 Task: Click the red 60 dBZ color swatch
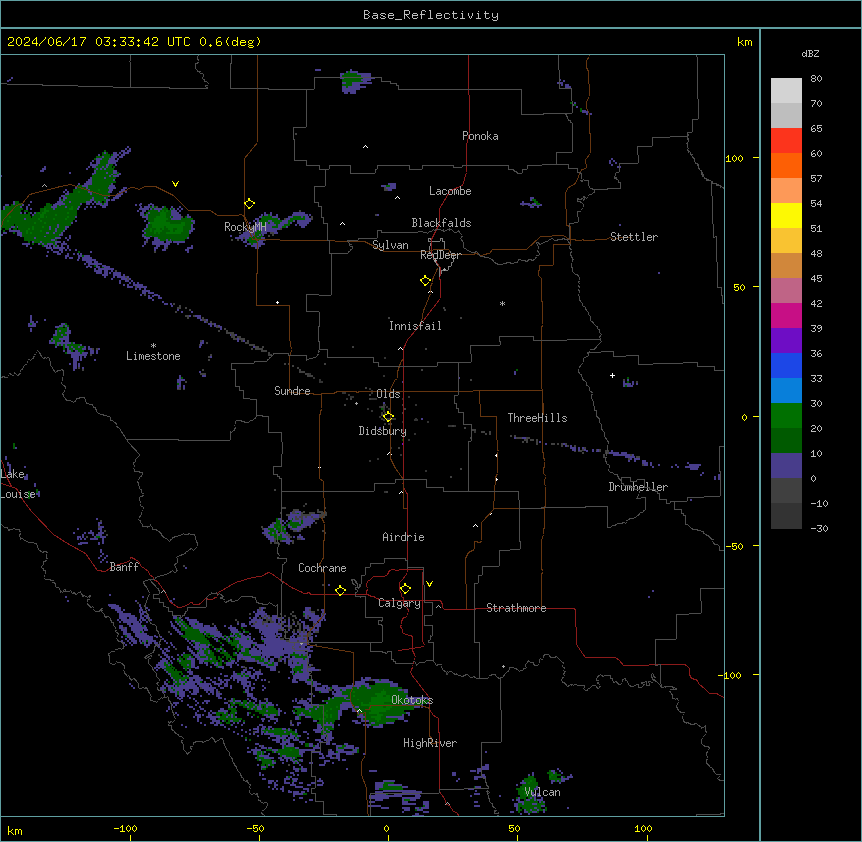pyautogui.click(x=786, y=140)
